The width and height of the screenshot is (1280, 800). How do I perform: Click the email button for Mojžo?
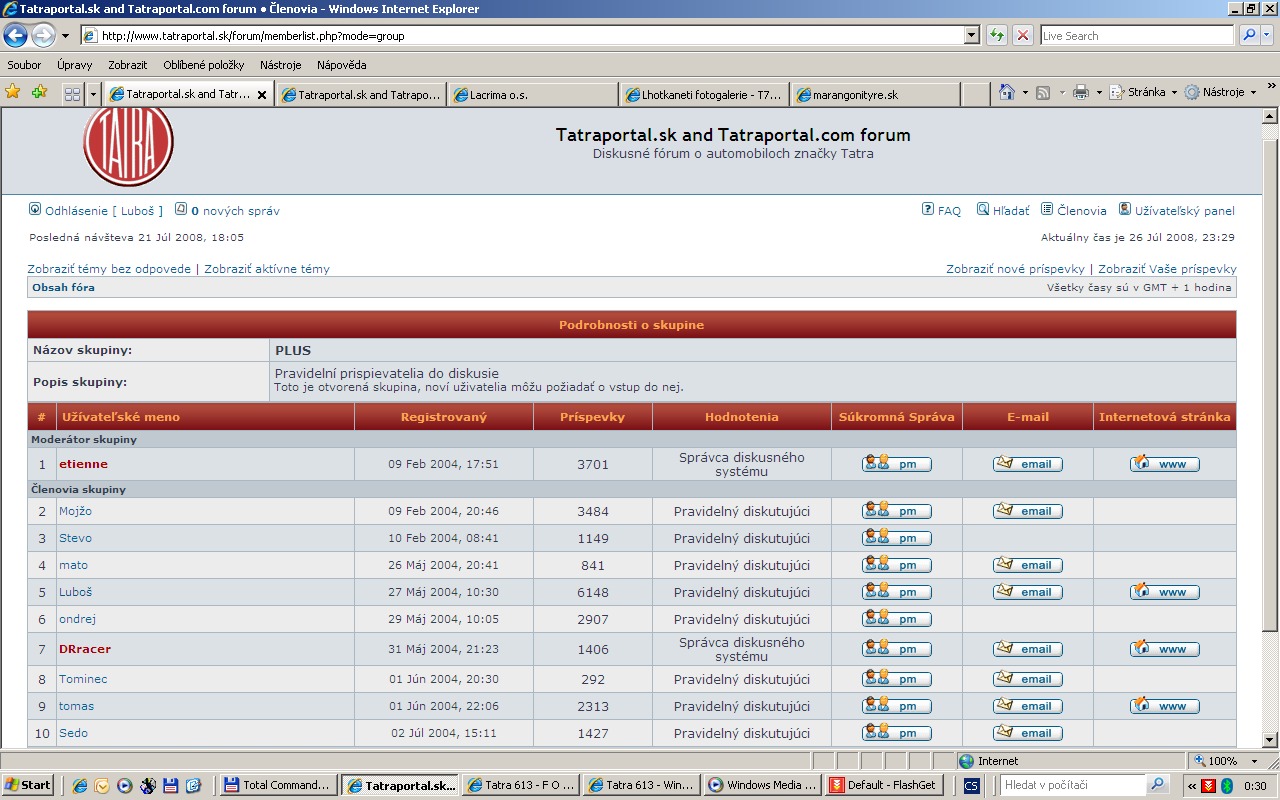click(1027, 511)
